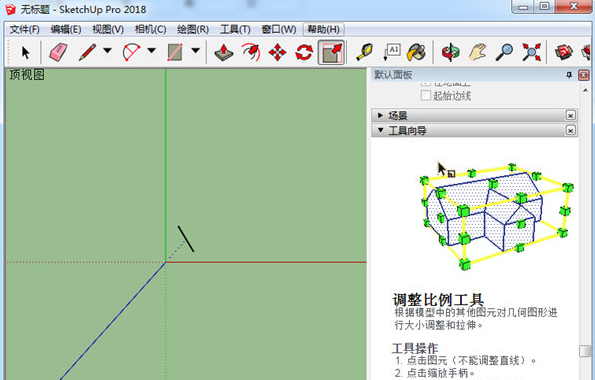This screenshot has height=380, width=595.
Task: Expand the 场景 panel section
Action: click(380, 115)
